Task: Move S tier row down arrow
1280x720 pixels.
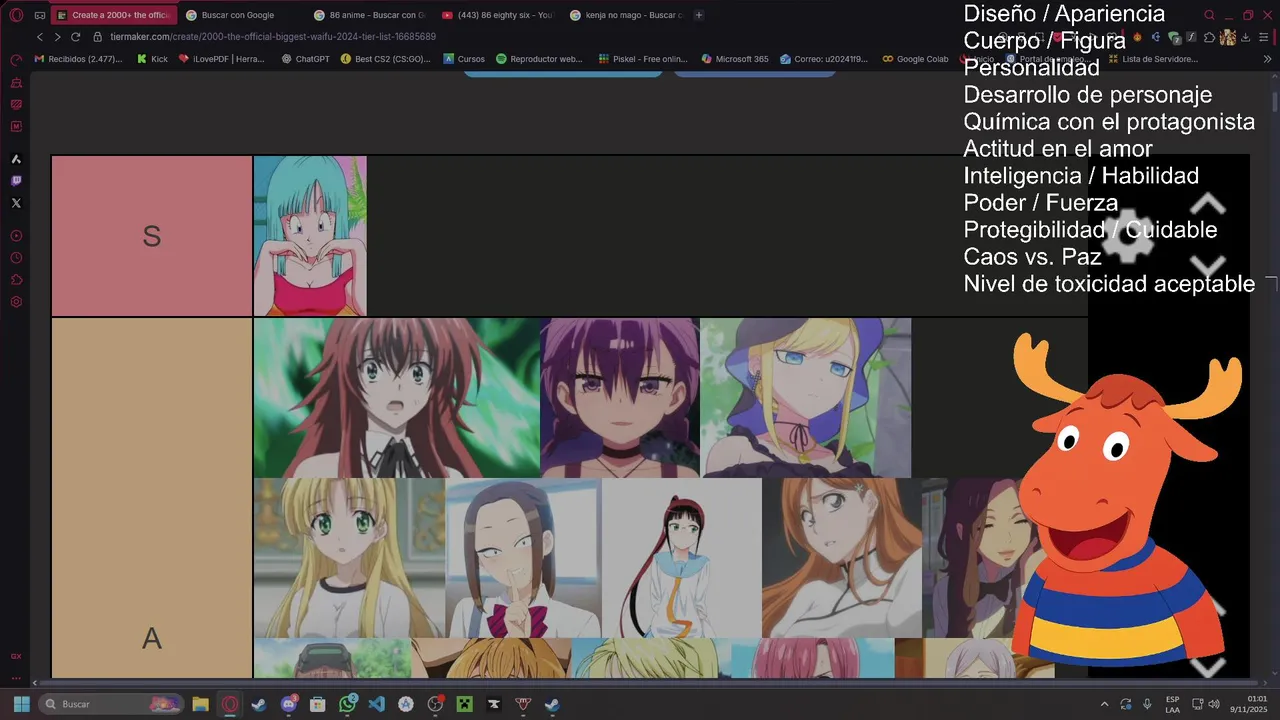Action: (1208, 267)
